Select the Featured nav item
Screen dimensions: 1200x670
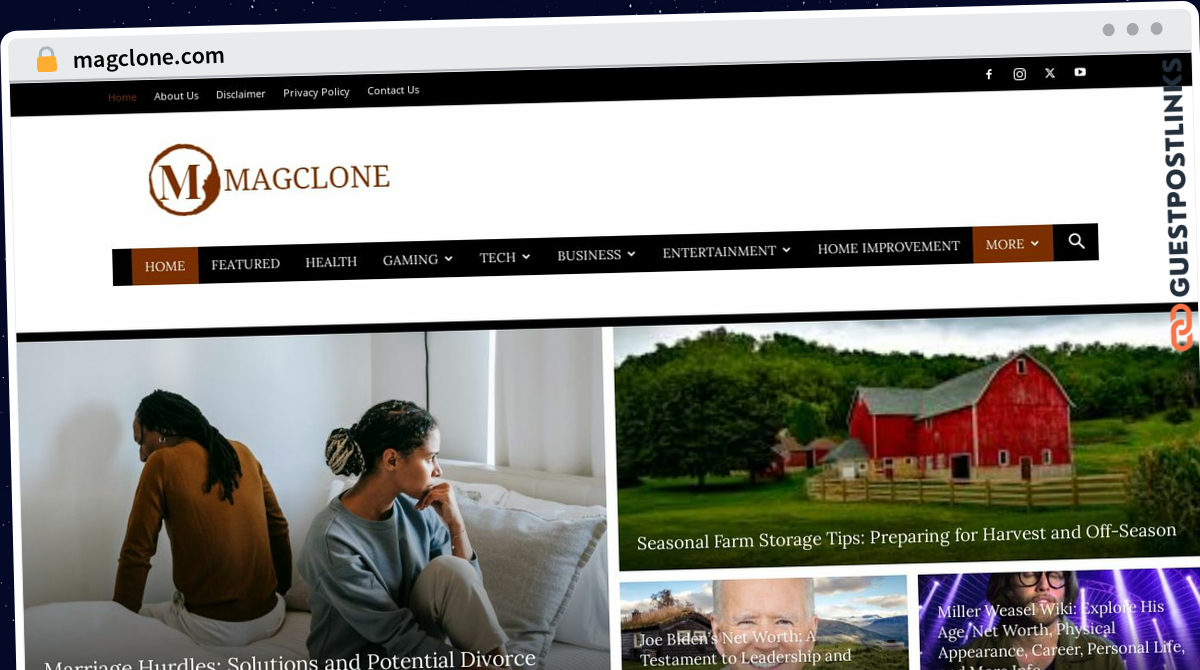(245, 264)
